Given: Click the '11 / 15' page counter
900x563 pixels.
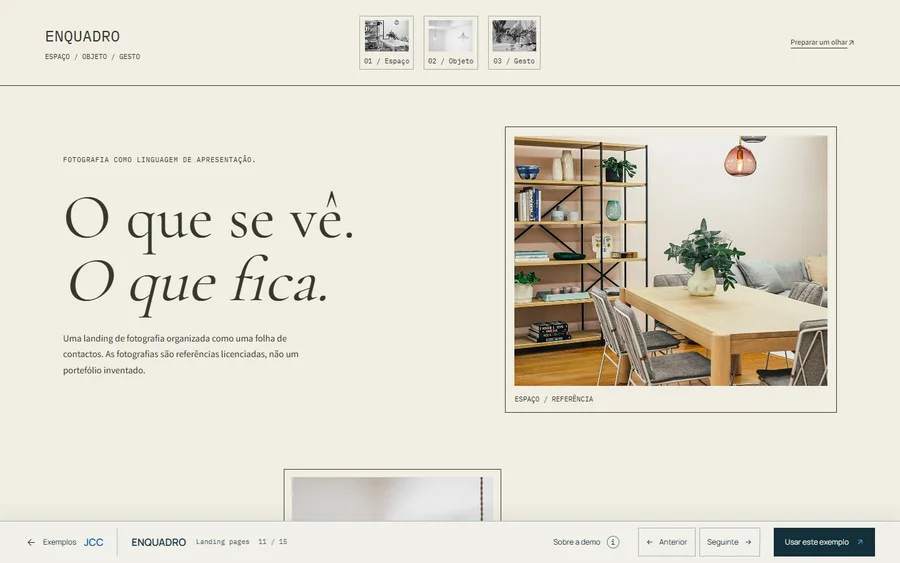Looking at the screenshot, I should 273,541.
